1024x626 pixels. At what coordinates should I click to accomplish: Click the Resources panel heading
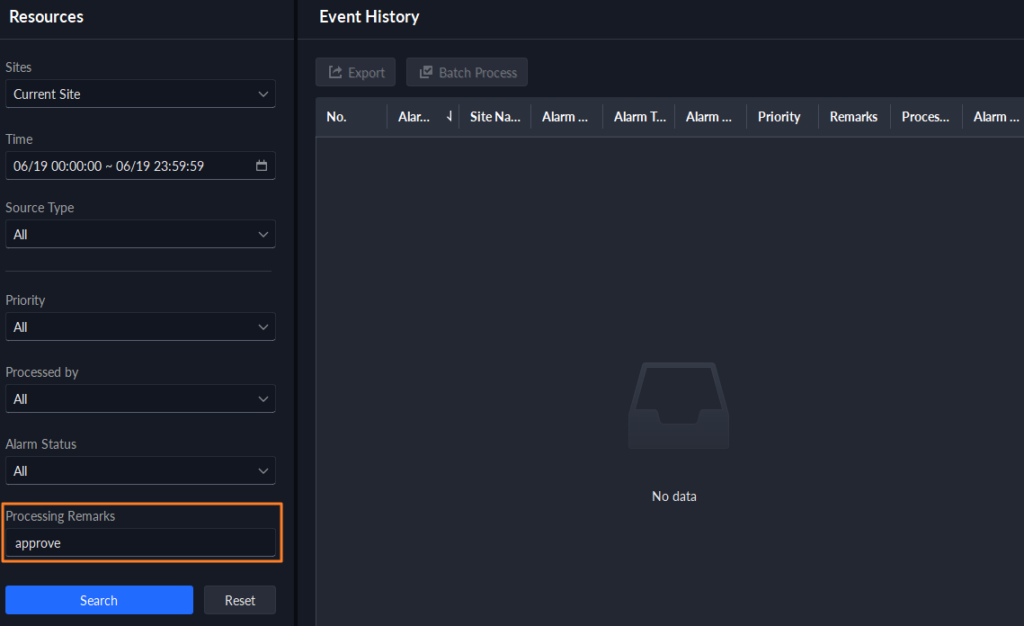pos(47,17)
